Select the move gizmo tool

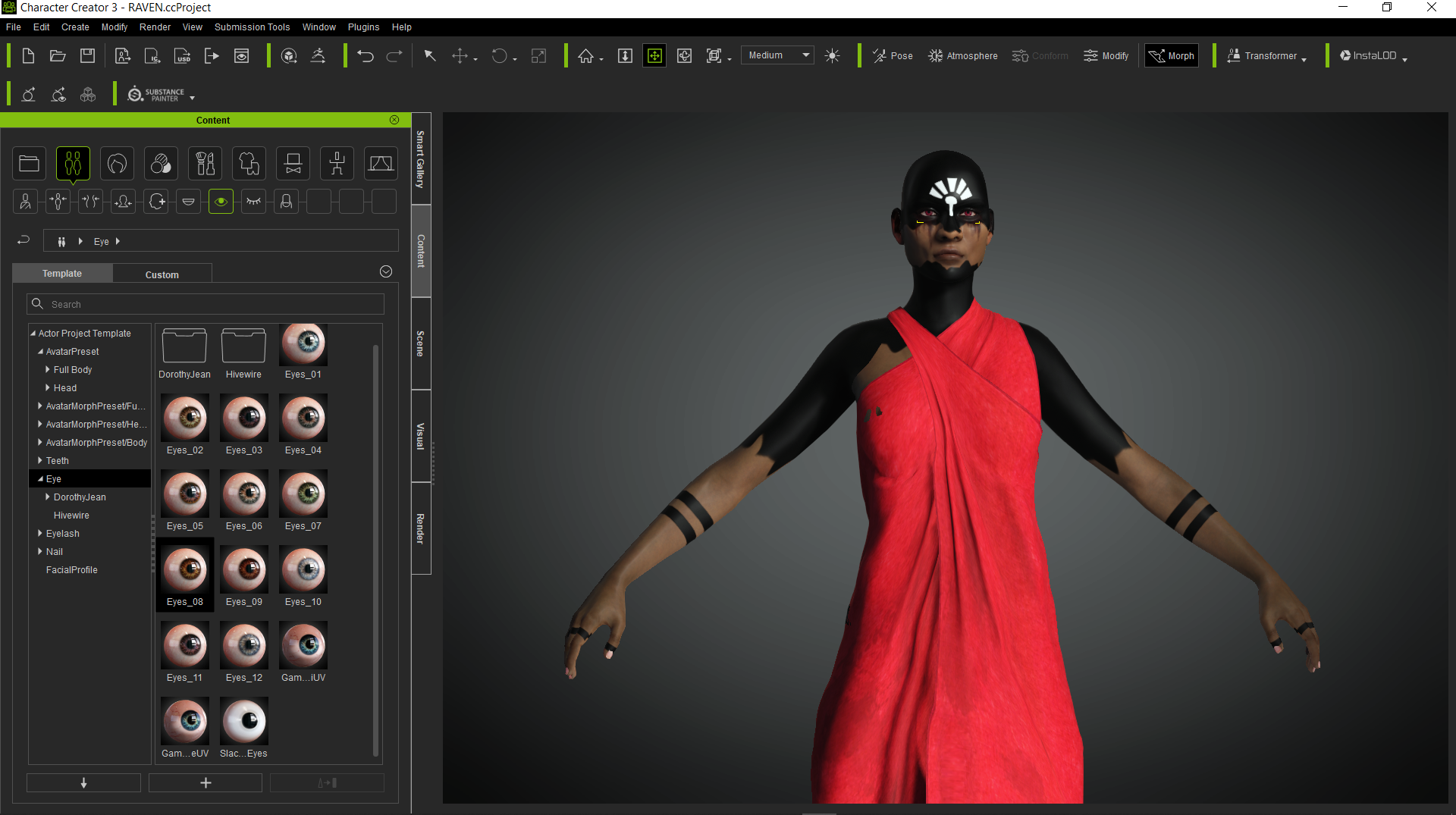(x=460, y=56)
